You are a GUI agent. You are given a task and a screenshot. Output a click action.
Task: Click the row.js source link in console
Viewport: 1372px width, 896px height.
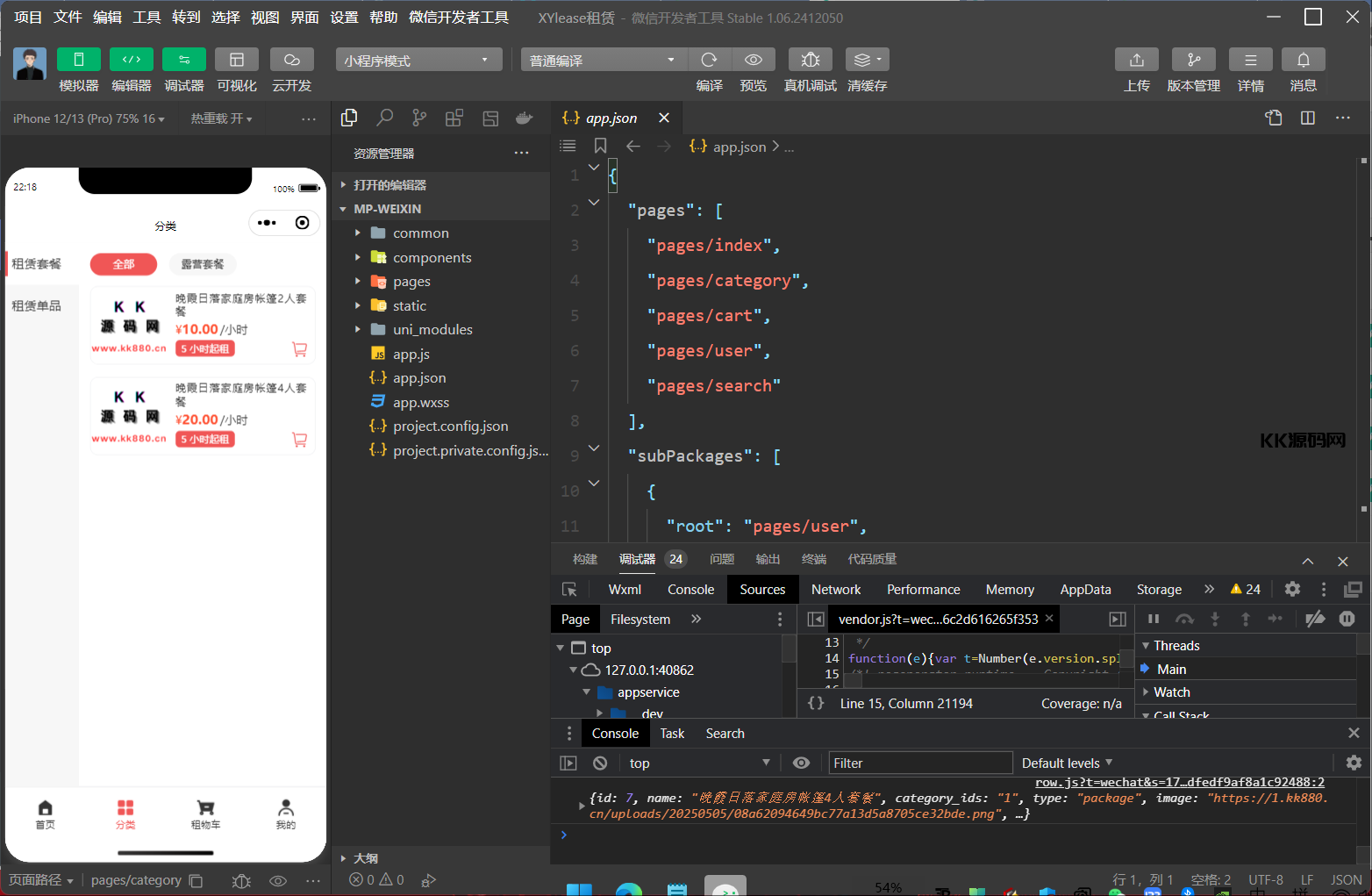[1180, 782]
